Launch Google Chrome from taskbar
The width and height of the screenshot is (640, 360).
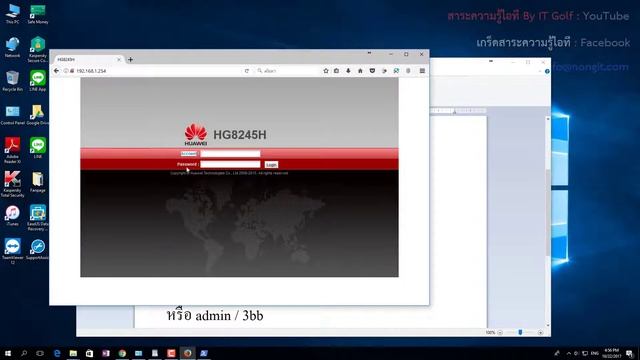pyautogui.click(x=122, y=353)
